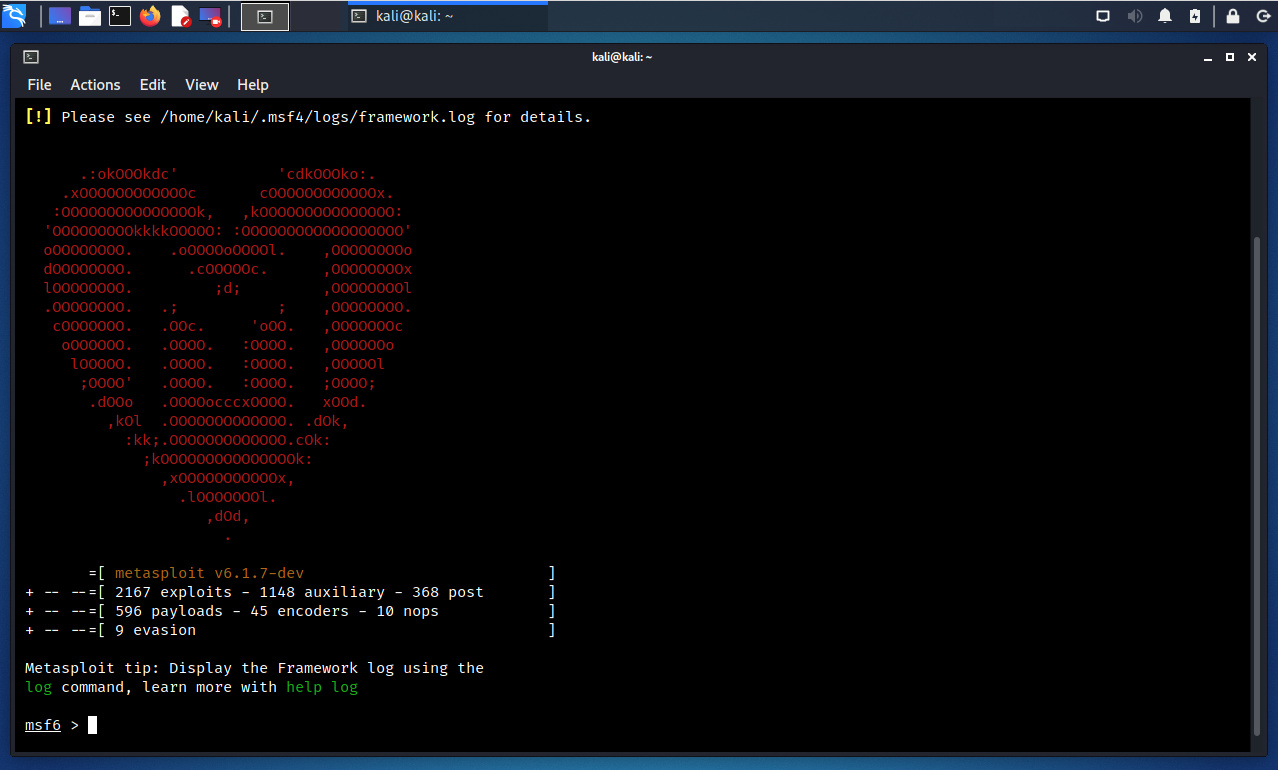Click the screen recorder panel icon
The image size is (1278, 770).
[x=210, y=16]
